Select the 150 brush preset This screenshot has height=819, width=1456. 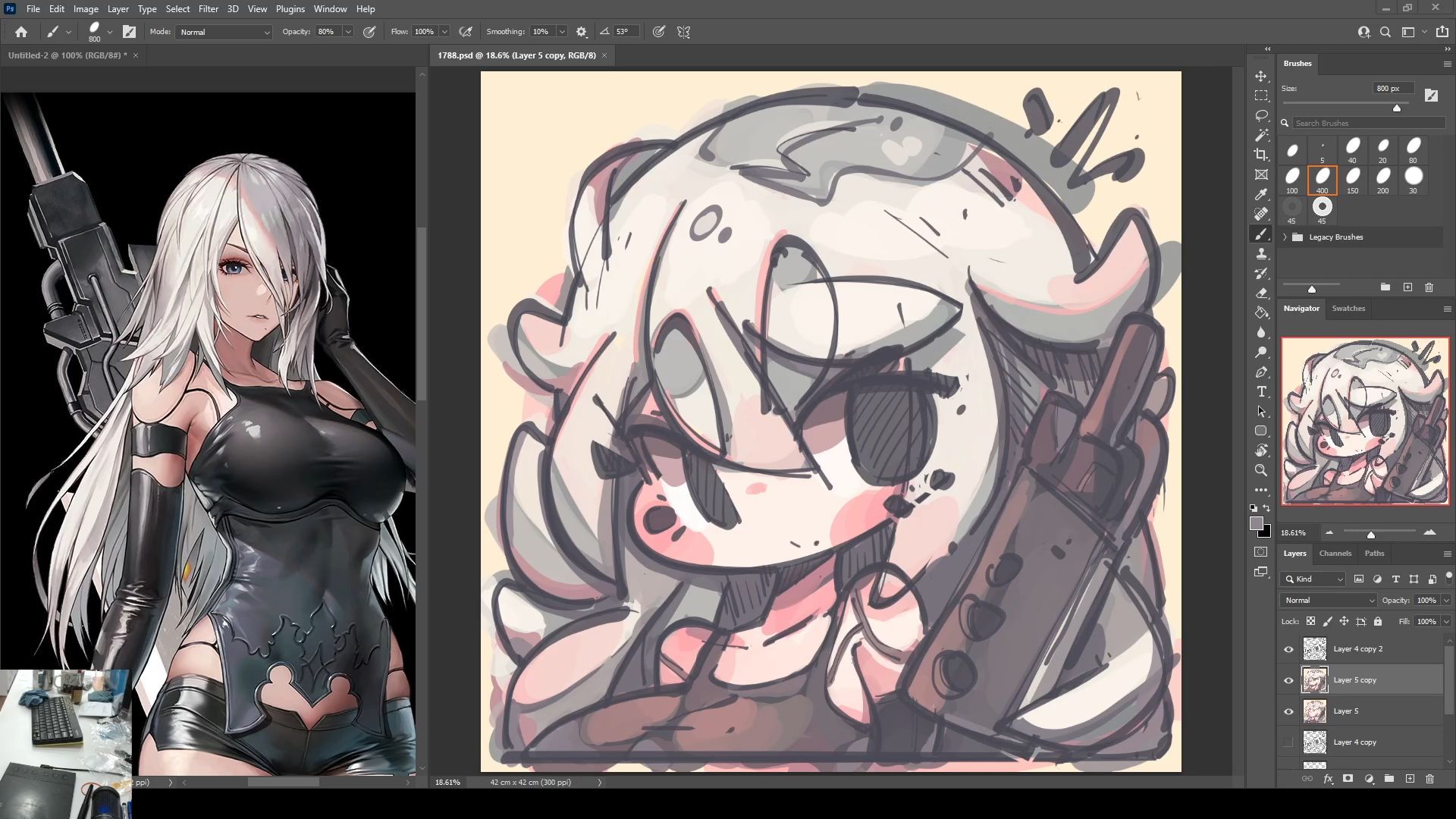point(1353,180)
